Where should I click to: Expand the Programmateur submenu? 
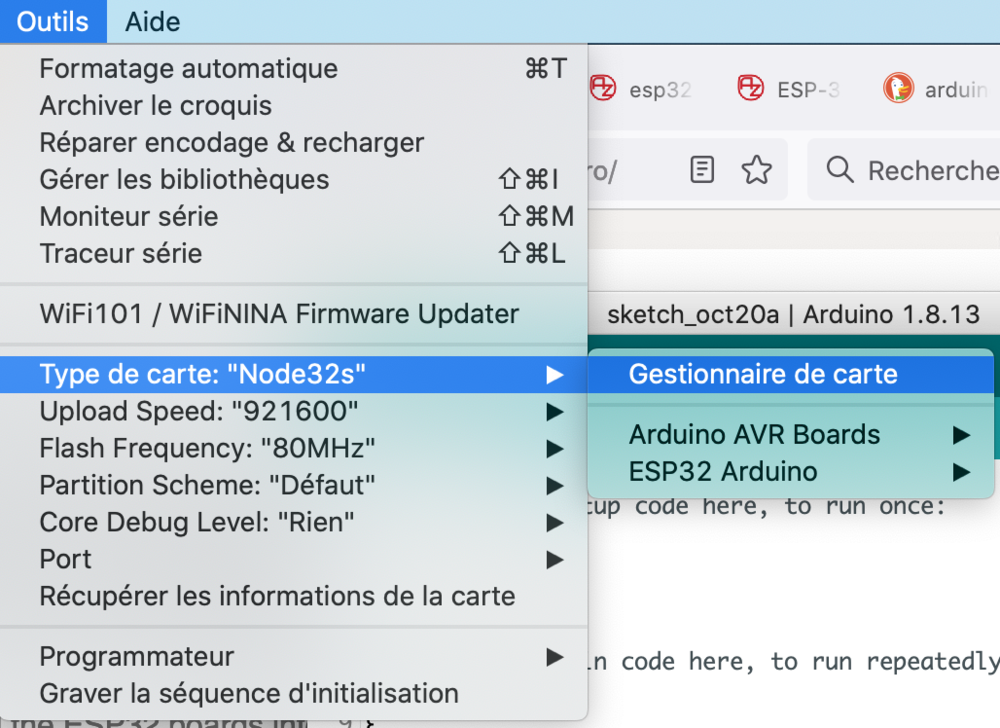click(x=293, y=657)
